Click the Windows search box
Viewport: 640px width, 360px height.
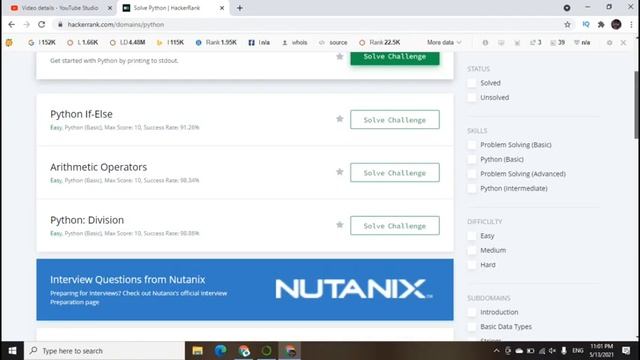104,351
